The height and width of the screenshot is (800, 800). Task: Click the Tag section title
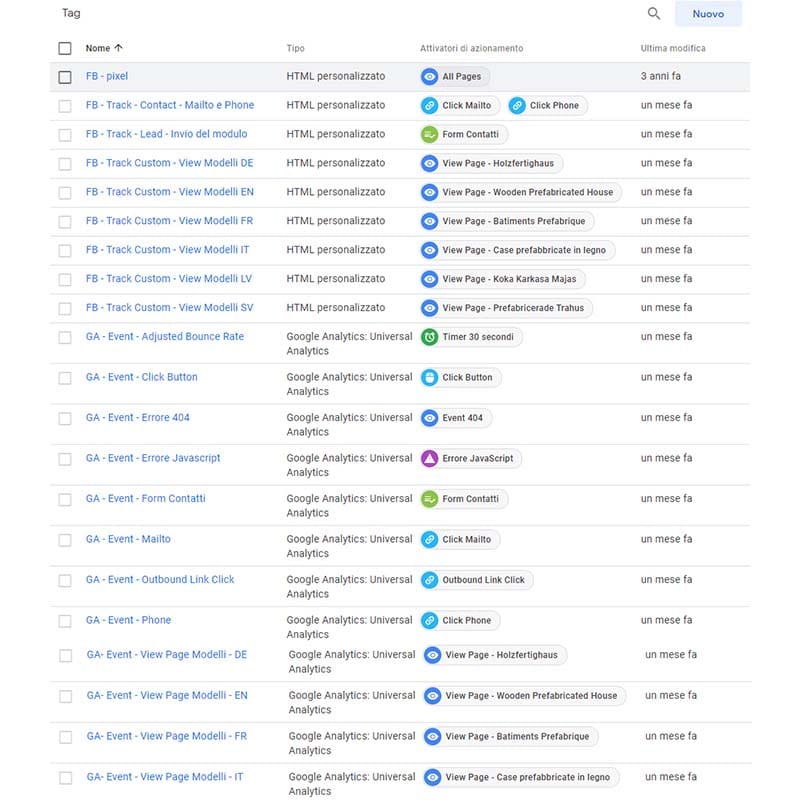[71, 13]
